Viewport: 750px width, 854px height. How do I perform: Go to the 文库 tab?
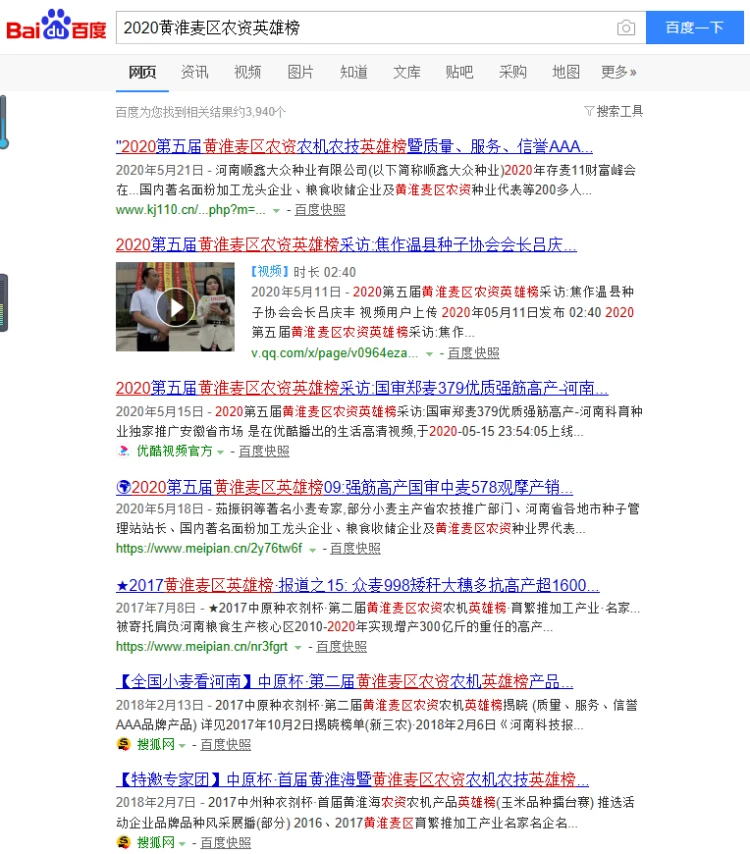[406, 72]
